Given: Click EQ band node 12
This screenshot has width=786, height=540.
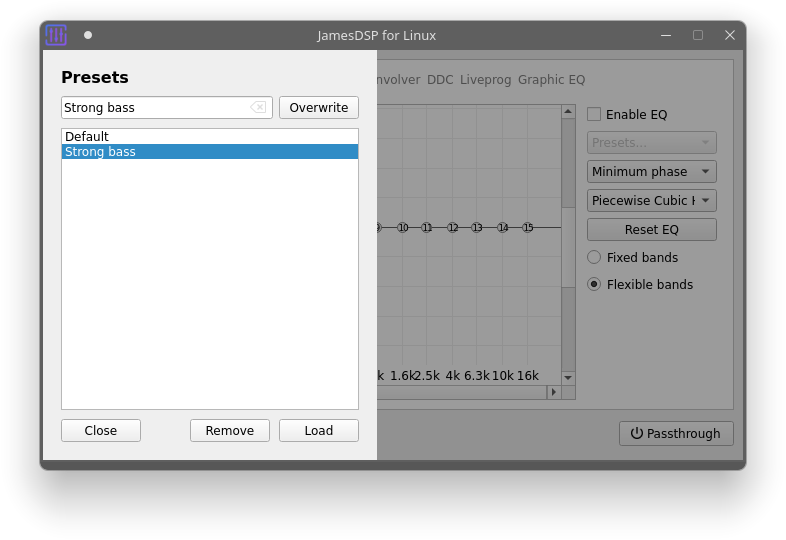Looking at the screenshot, I should point(453,228).
